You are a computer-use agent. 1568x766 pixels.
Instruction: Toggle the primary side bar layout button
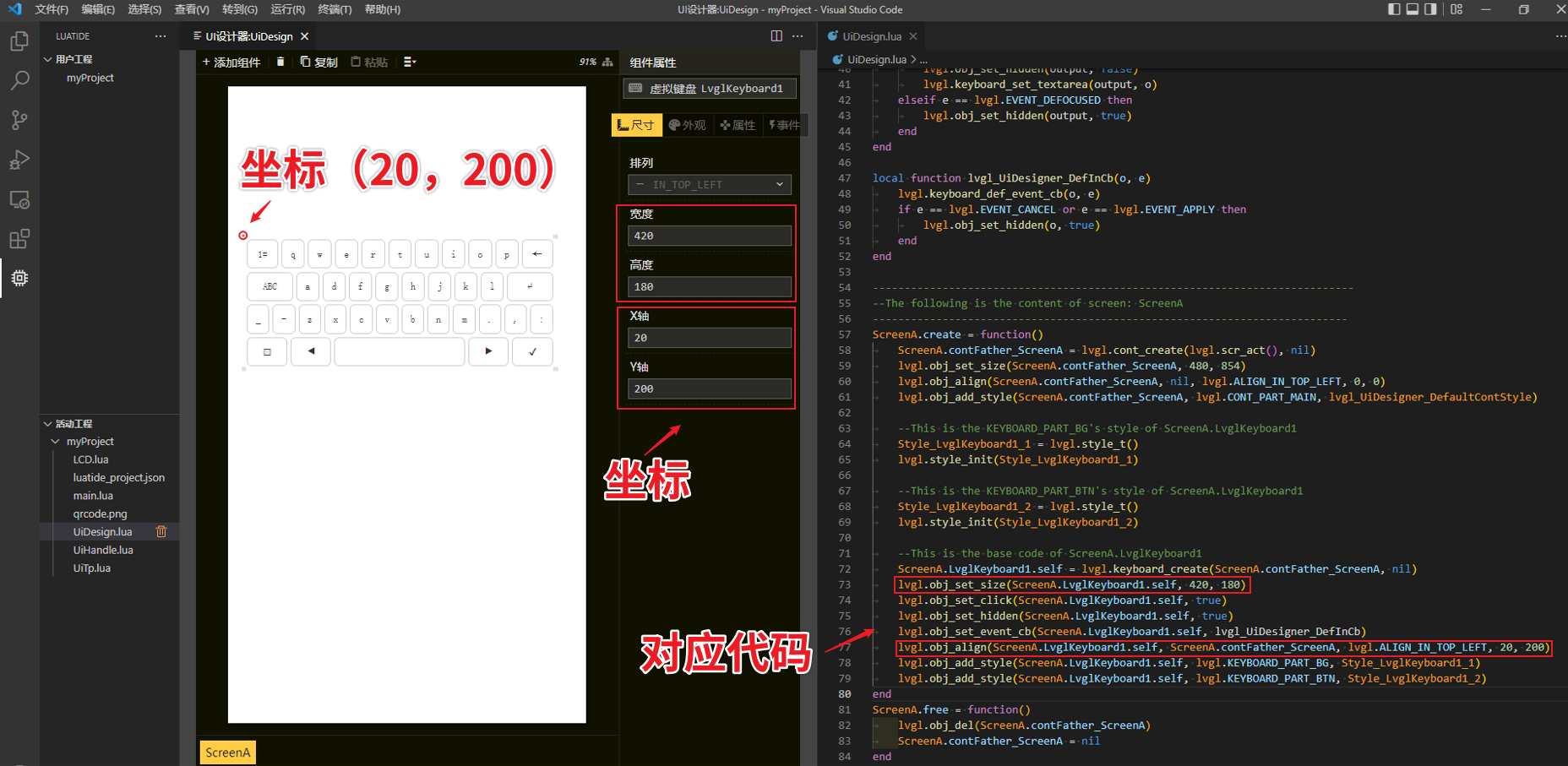click(x=1394, y=9)
